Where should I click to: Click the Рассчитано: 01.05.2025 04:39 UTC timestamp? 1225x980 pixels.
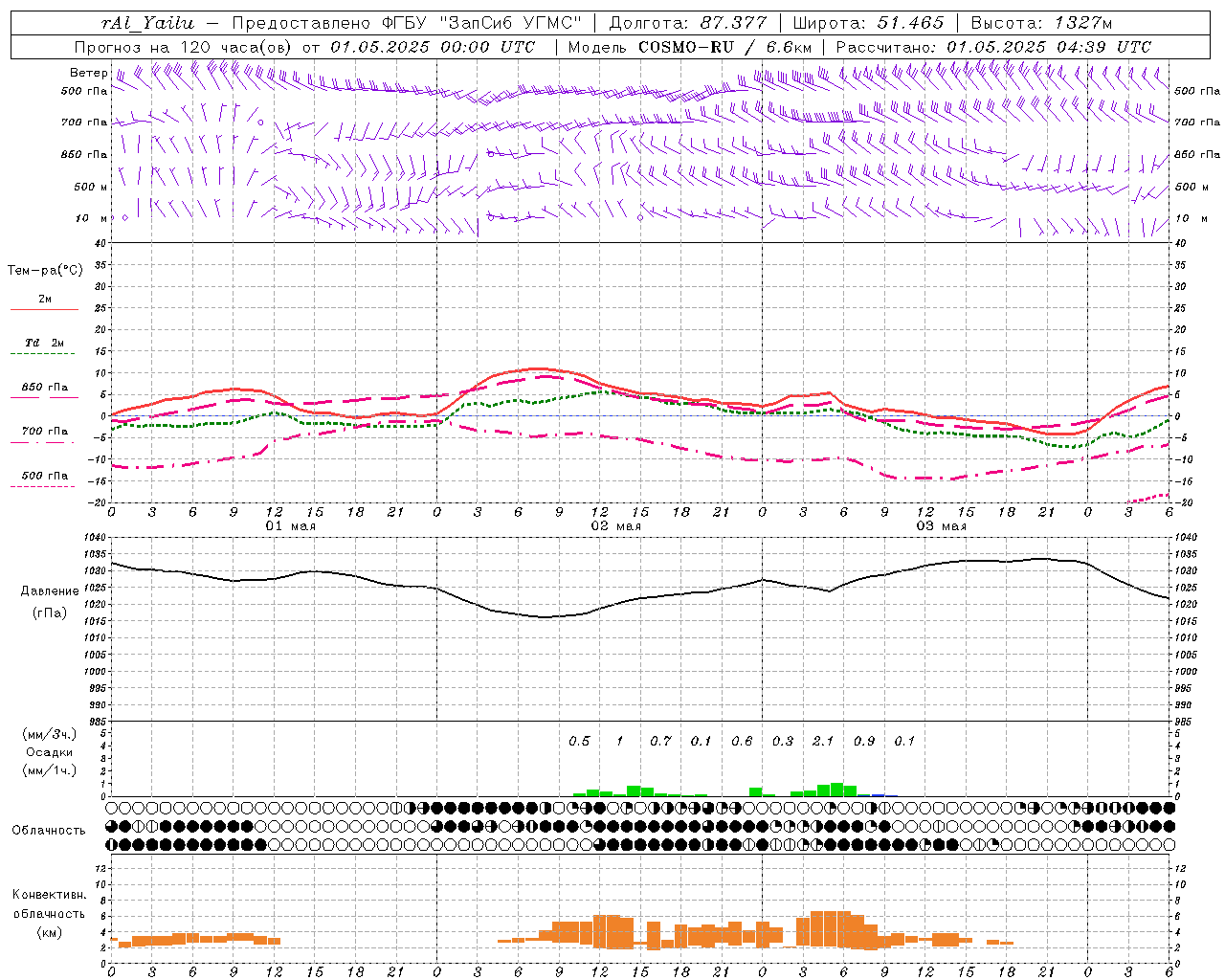[x=993, y=47]
